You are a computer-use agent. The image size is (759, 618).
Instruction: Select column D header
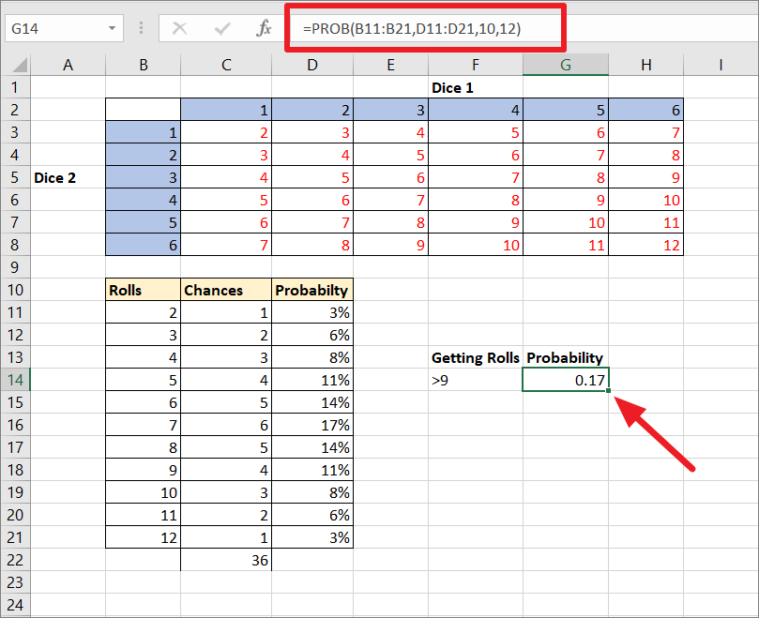312,64
